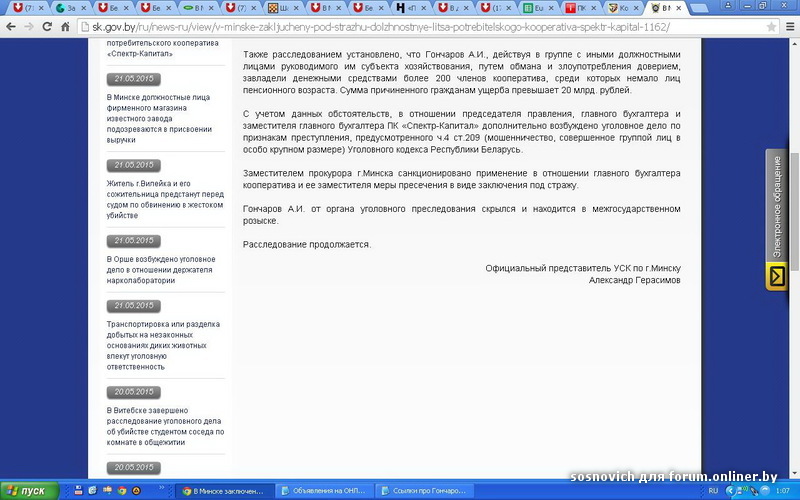Open the browser home page
The image size is (800, 500).
pos(65,27)
